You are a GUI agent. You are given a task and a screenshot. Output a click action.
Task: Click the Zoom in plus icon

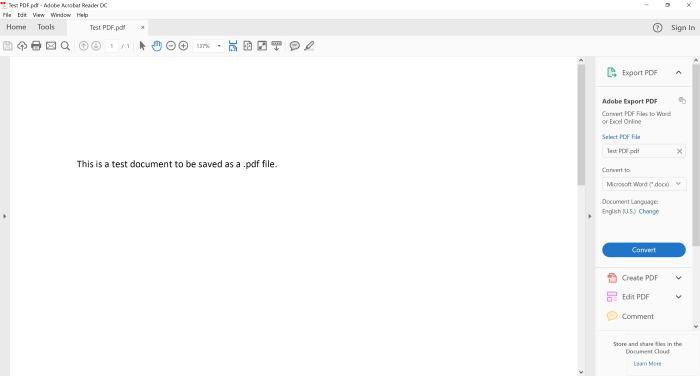183,46
